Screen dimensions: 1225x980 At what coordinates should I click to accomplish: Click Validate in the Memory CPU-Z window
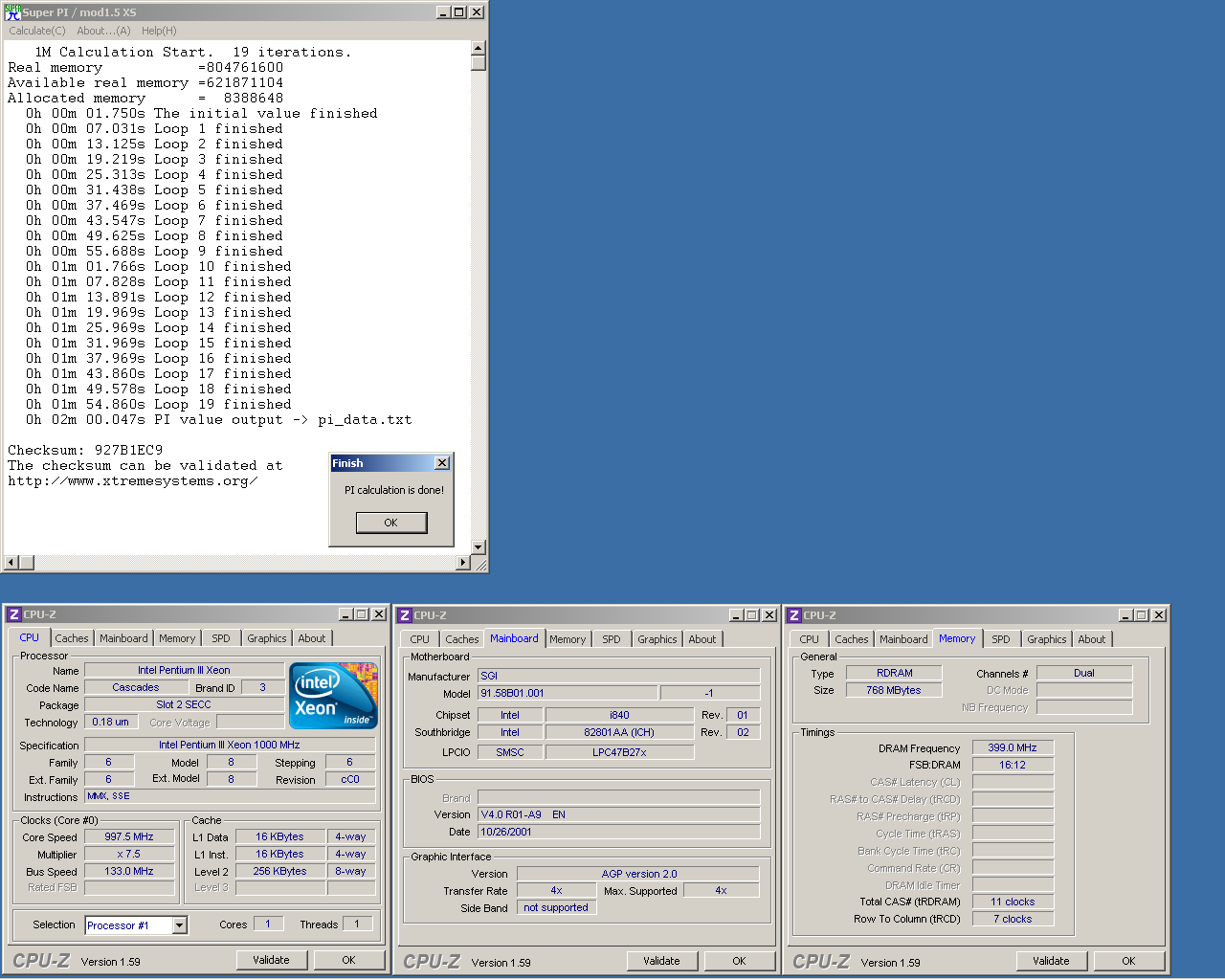tap(1052, 961)
